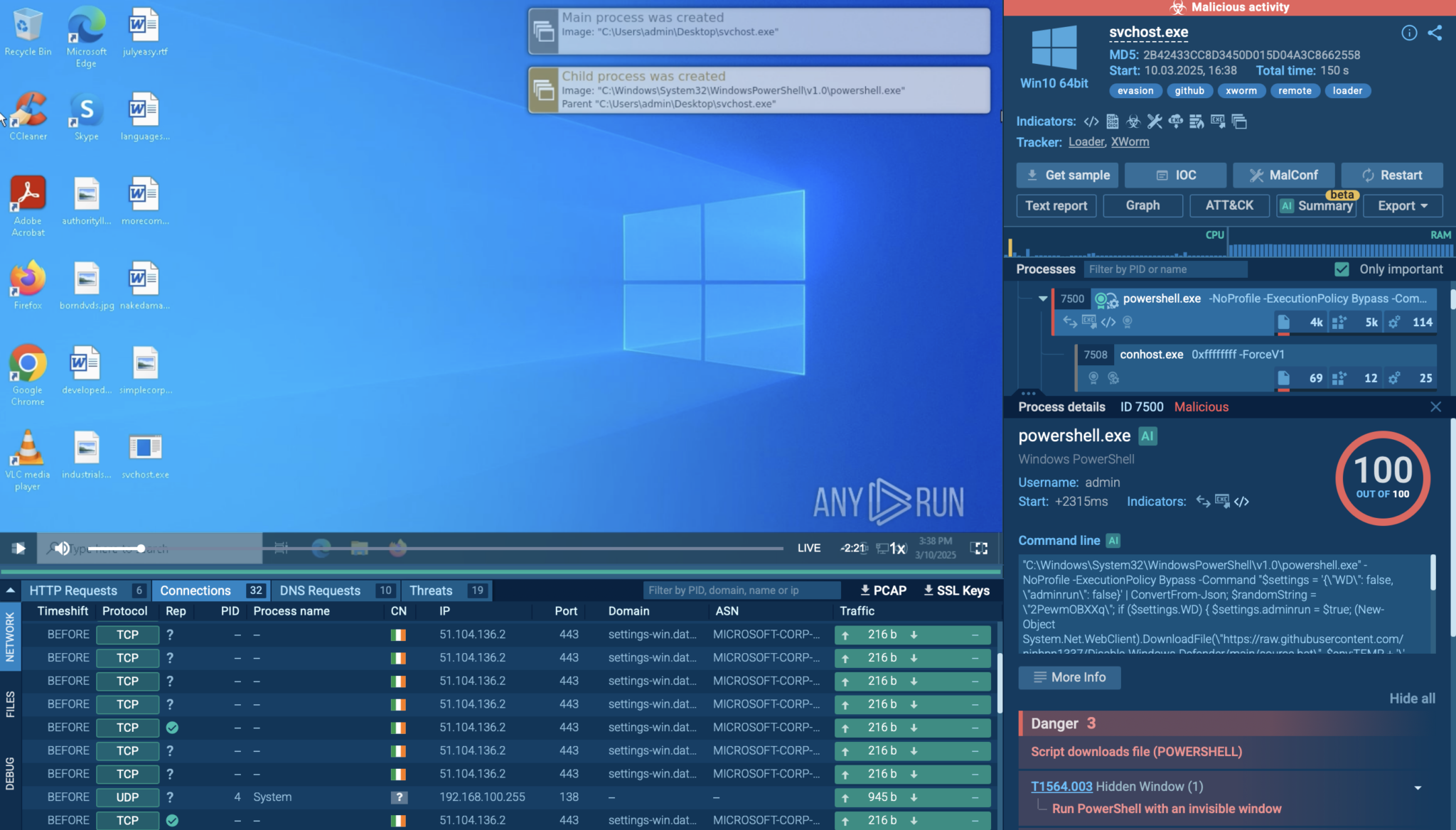Open the Threats tab

click(431, 591)
